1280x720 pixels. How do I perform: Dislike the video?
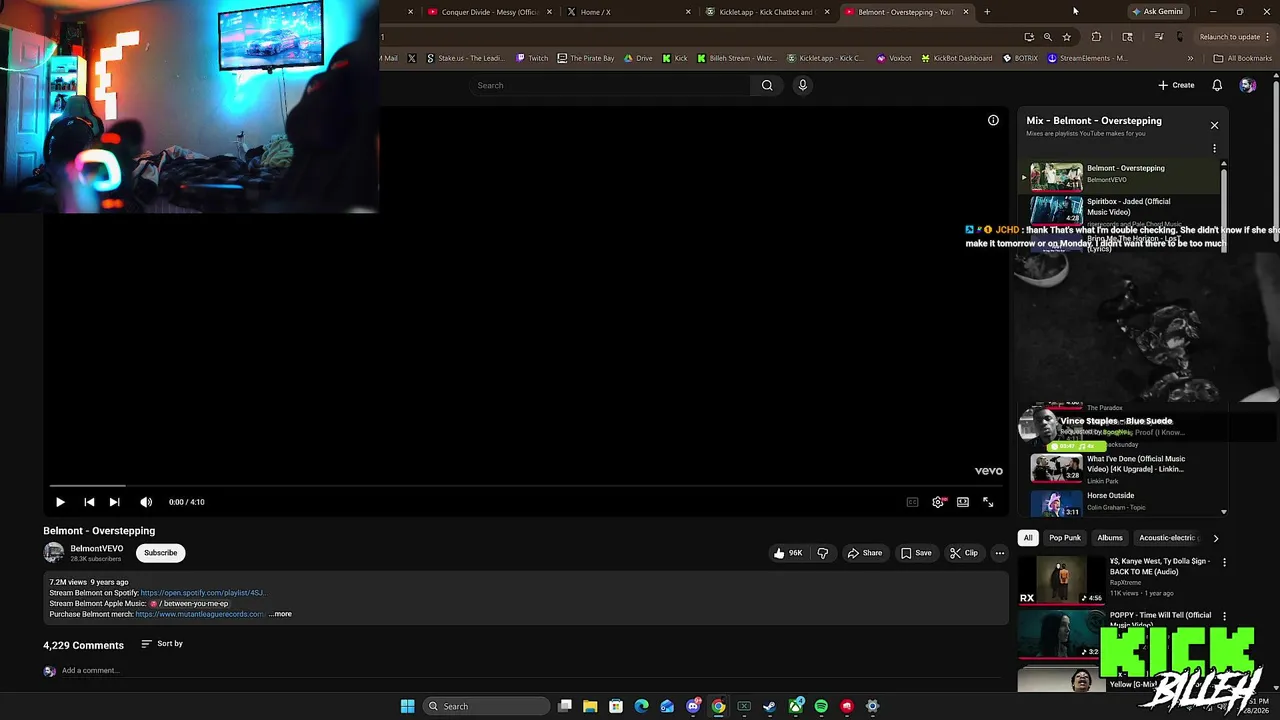click(x=823, y=553)
